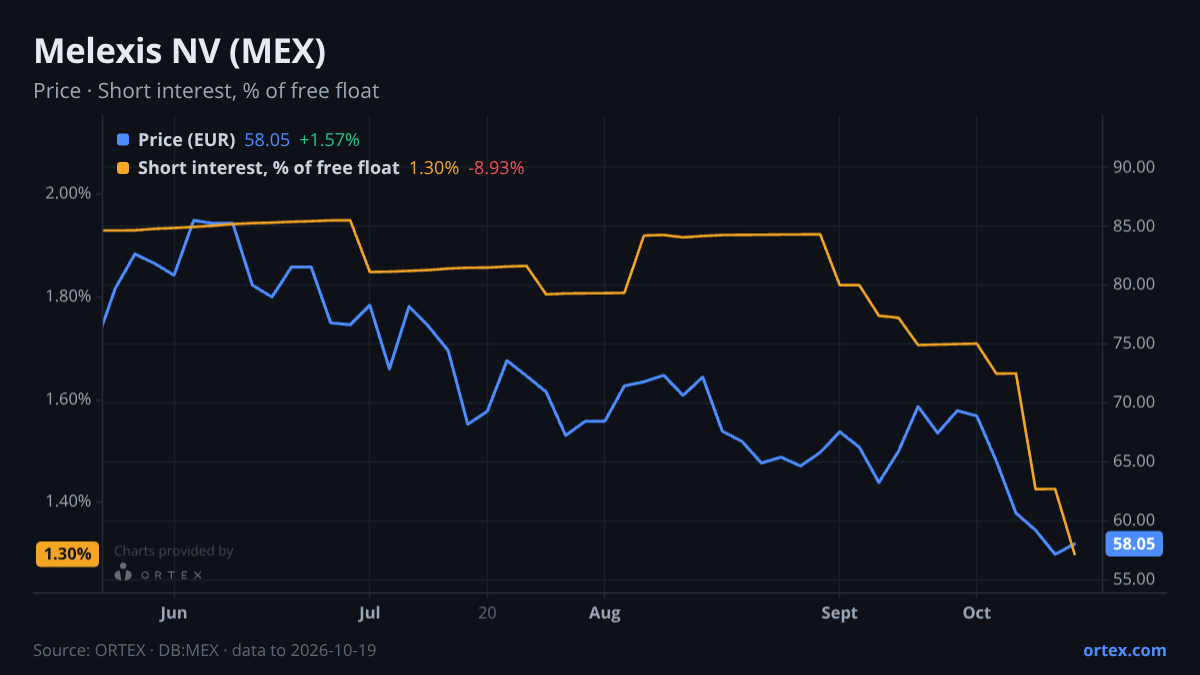The image size is (1200, 675).
Task: Click the Sept date axis label
Action: [840, 613]
